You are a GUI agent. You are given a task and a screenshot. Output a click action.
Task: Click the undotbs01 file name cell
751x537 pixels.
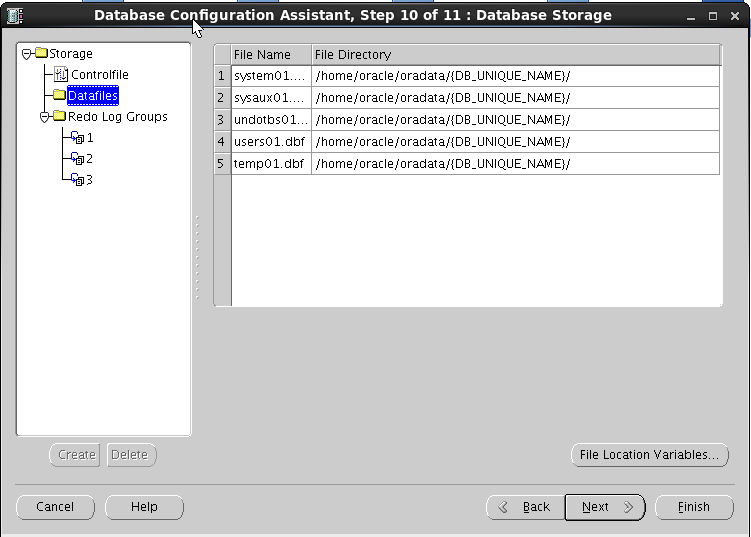point(271,120)
